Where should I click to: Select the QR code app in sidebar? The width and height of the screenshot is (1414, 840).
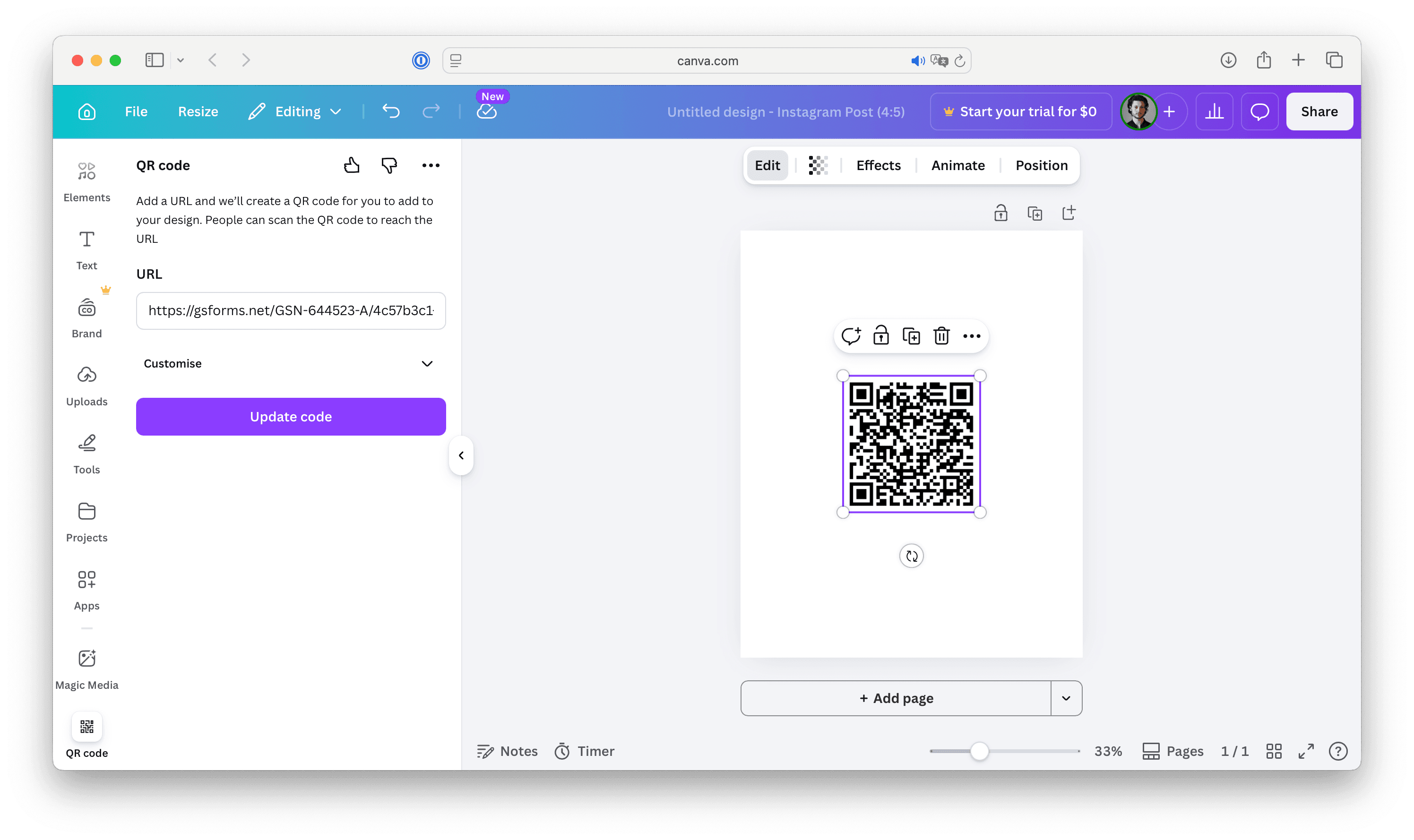(86, 736)
